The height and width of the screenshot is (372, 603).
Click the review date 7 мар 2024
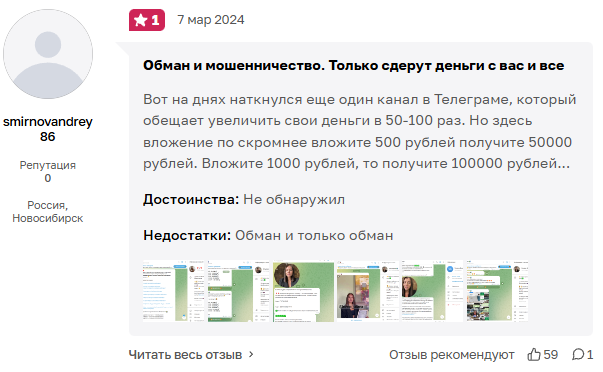(210, 20)
